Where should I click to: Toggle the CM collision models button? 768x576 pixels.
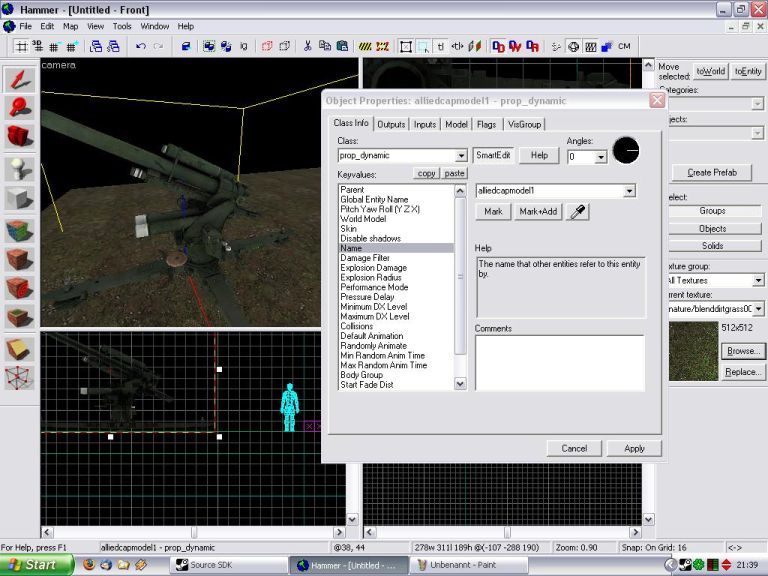(624, 47)
